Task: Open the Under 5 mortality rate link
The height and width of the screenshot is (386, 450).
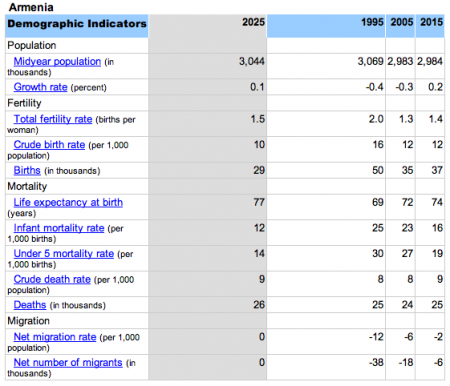Action: [64, 254]
